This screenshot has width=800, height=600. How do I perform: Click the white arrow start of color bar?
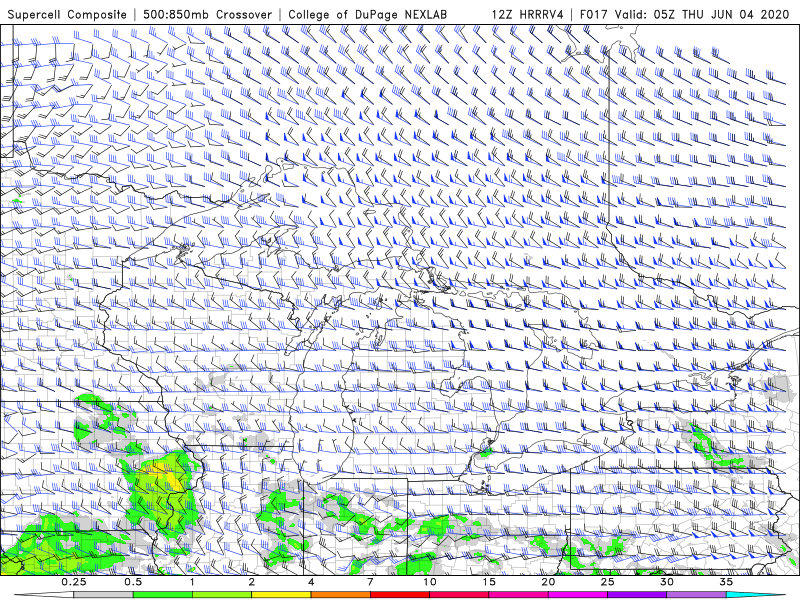pos(44,595)
